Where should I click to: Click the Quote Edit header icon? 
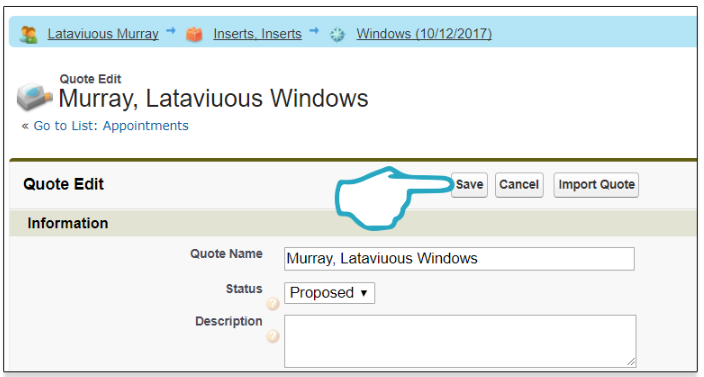pyautogui.click(x=35, y=96)
